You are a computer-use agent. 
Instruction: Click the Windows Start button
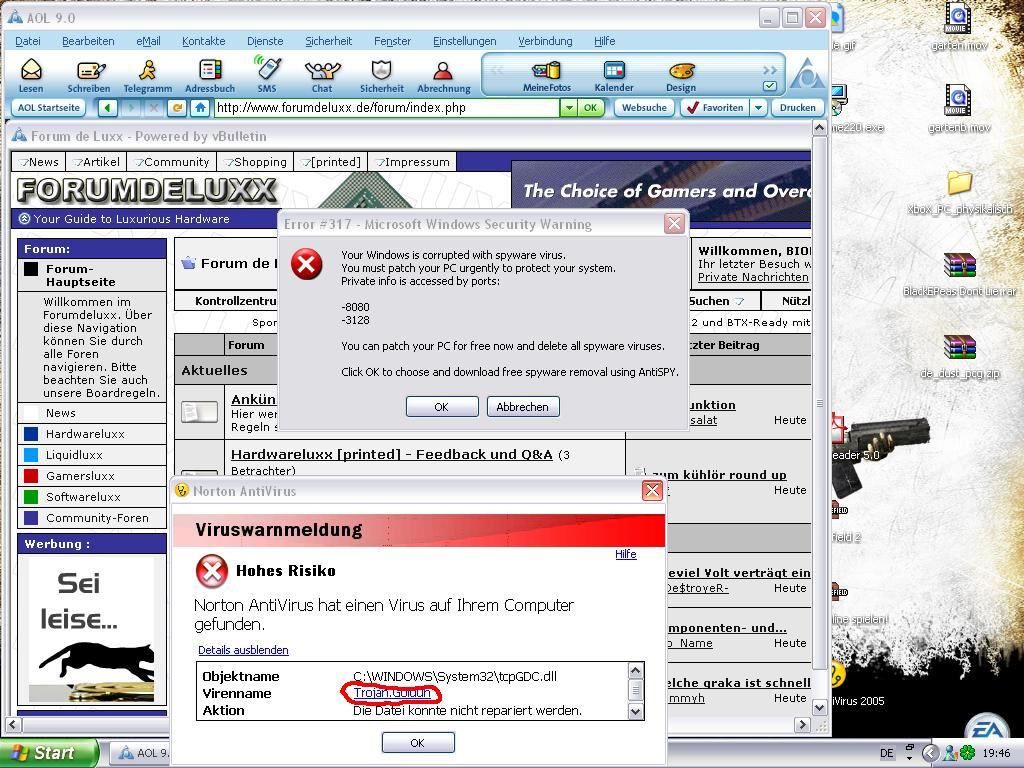click(48, 753)
